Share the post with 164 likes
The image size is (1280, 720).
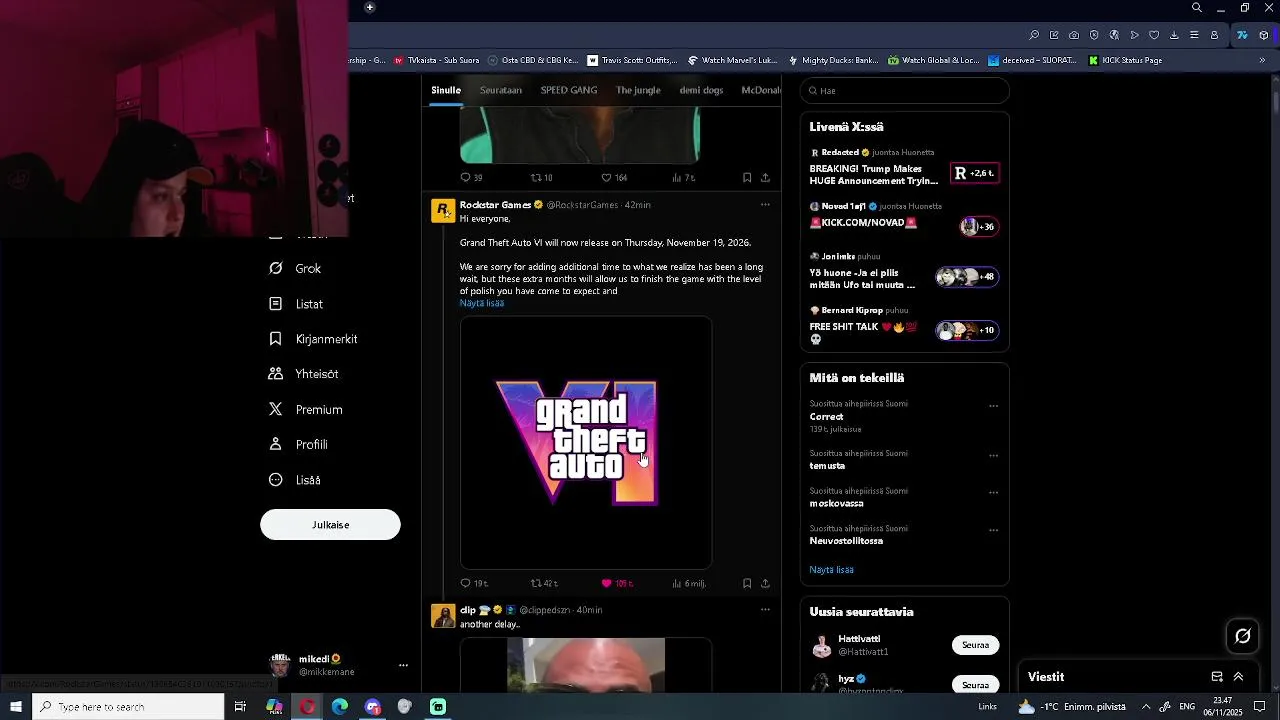point(765,178)
